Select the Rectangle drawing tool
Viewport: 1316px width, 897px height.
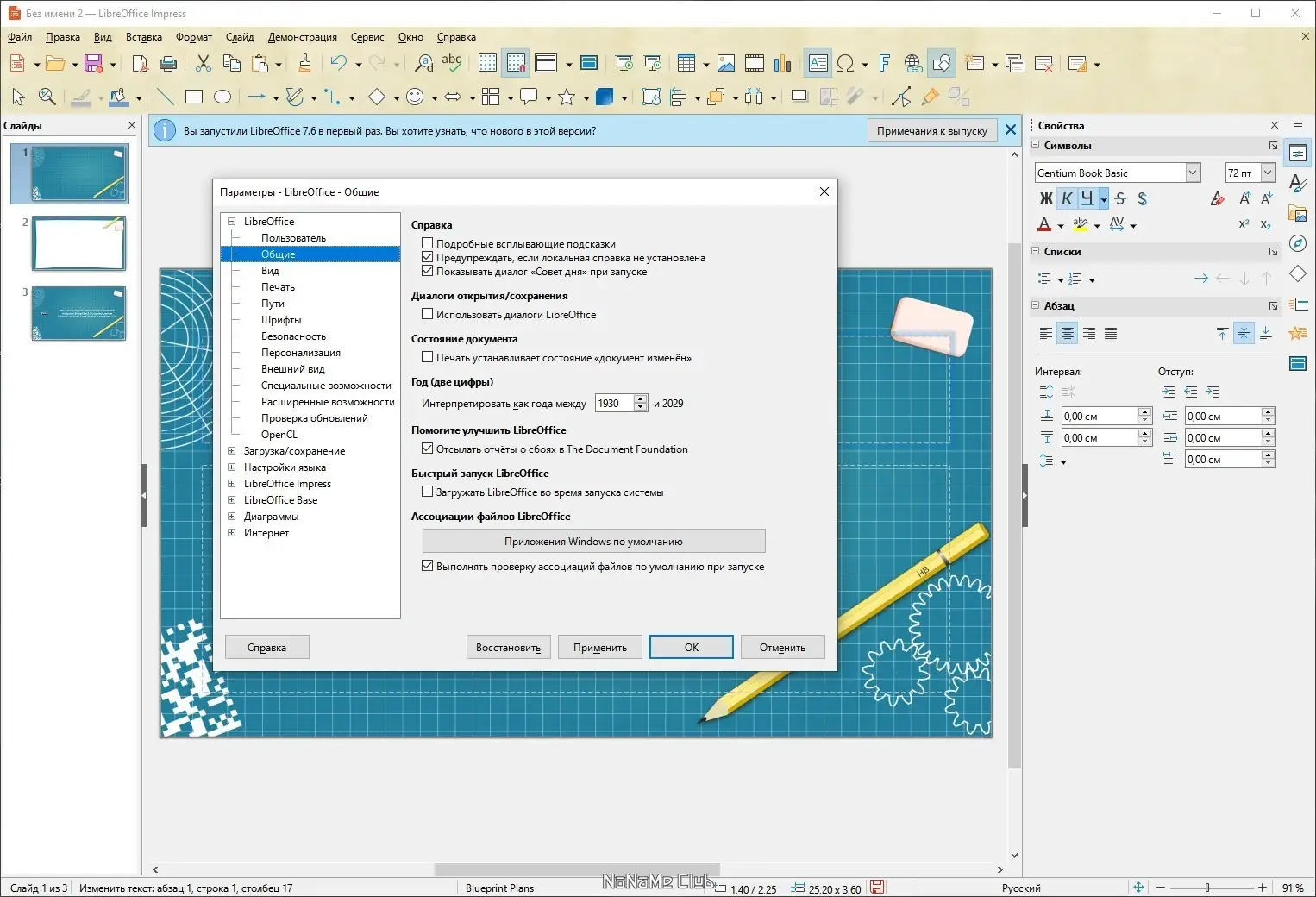click(194, 97)
